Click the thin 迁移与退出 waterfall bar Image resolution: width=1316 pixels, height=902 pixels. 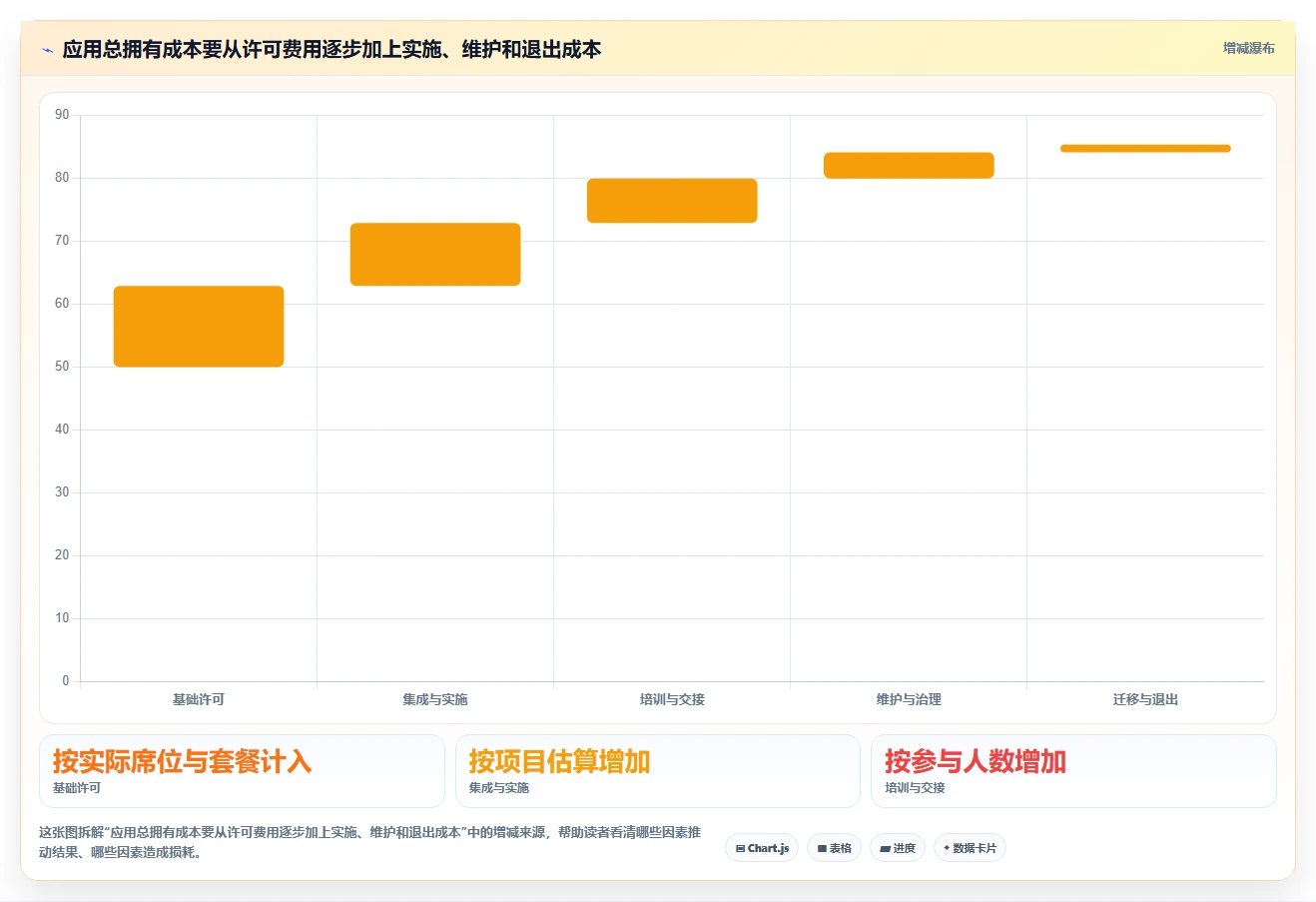tap(1145, 149)
